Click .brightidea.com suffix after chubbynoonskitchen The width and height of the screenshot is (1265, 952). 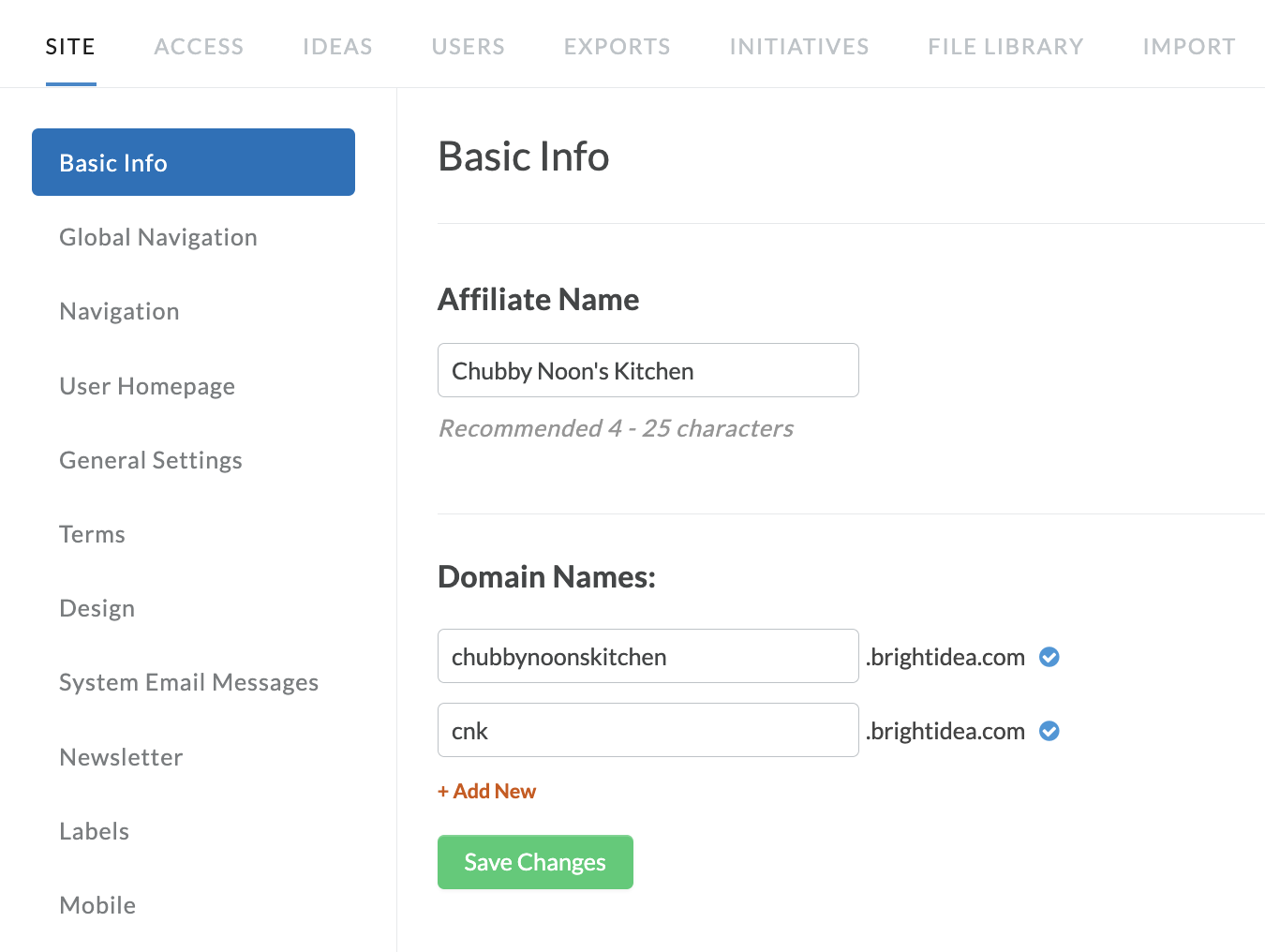coord(945,657)
